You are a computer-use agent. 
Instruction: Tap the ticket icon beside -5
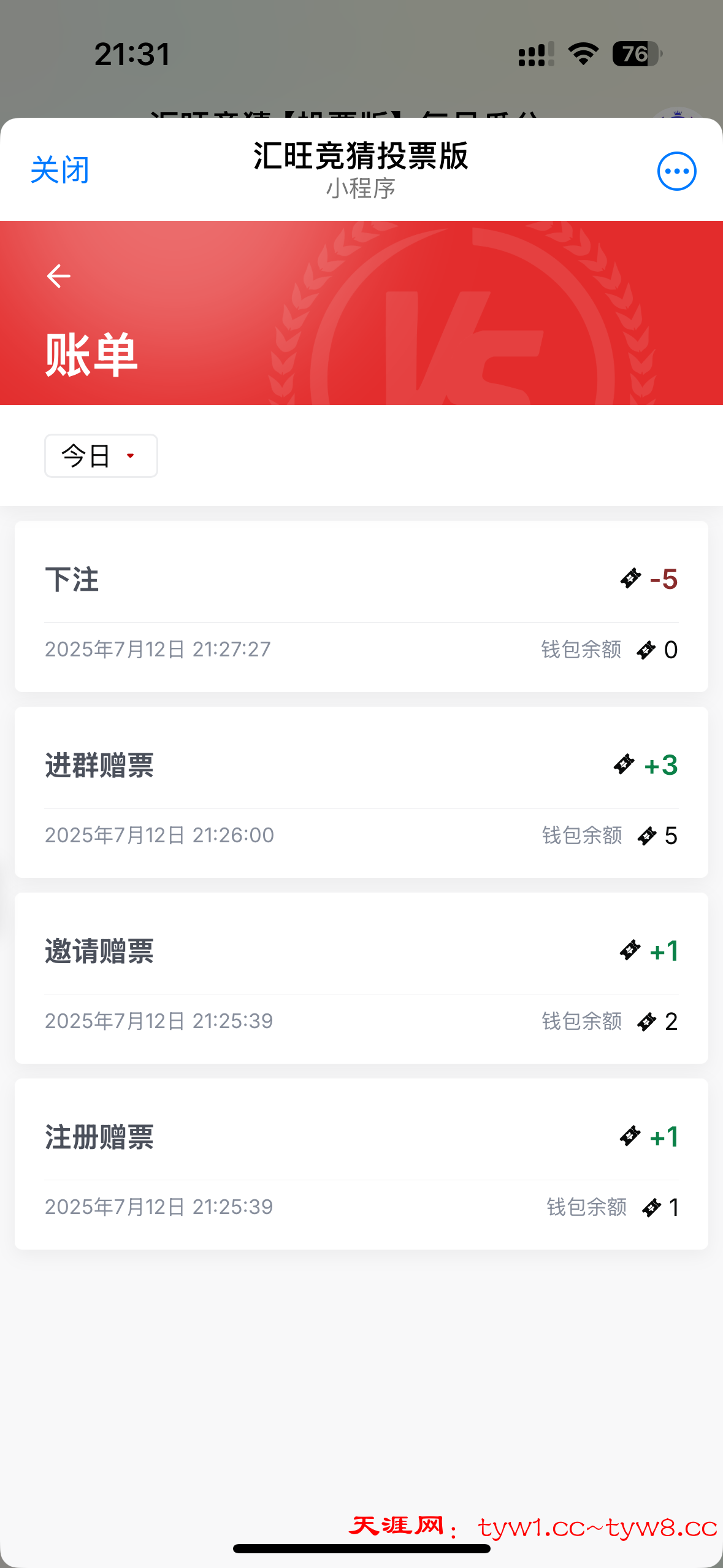[630, 578]
